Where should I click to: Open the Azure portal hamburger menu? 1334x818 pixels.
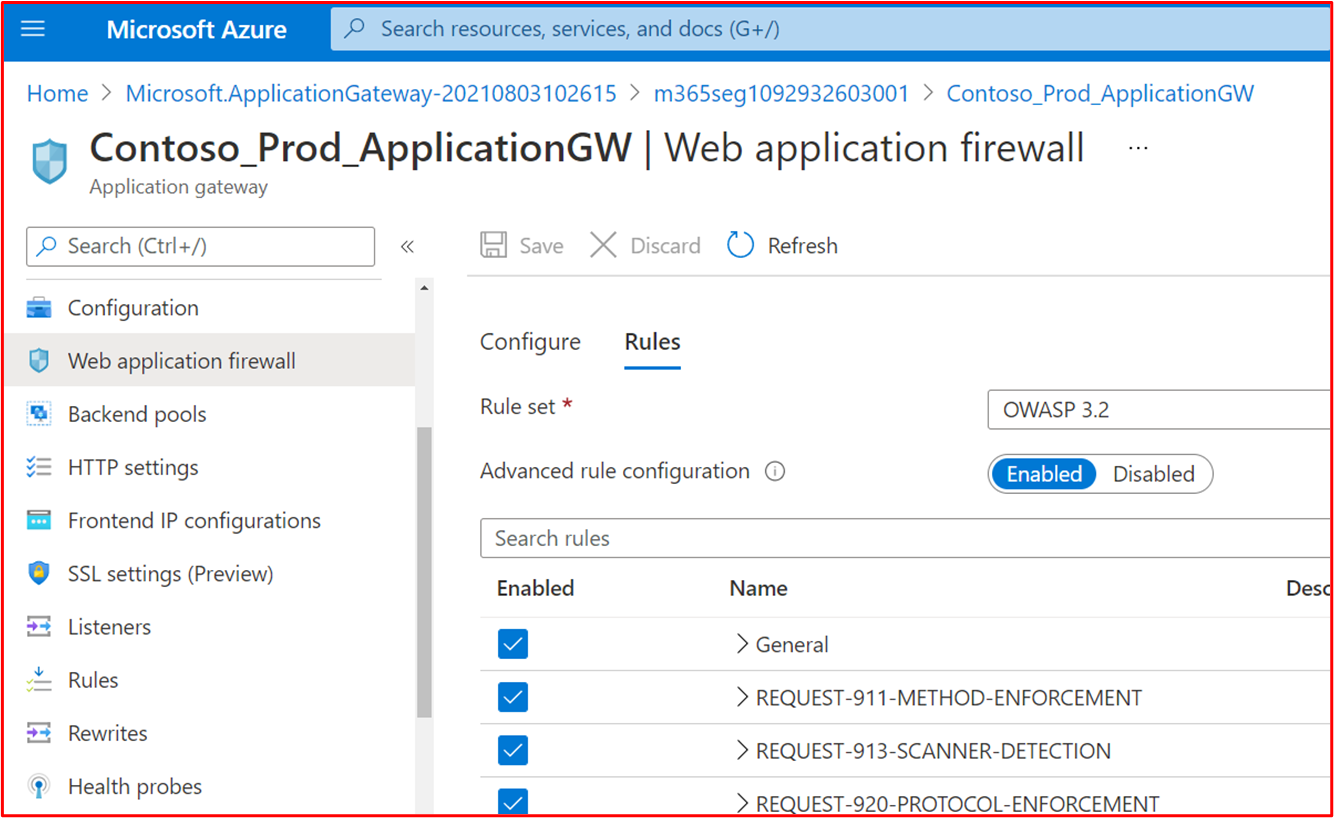(33, 28)
